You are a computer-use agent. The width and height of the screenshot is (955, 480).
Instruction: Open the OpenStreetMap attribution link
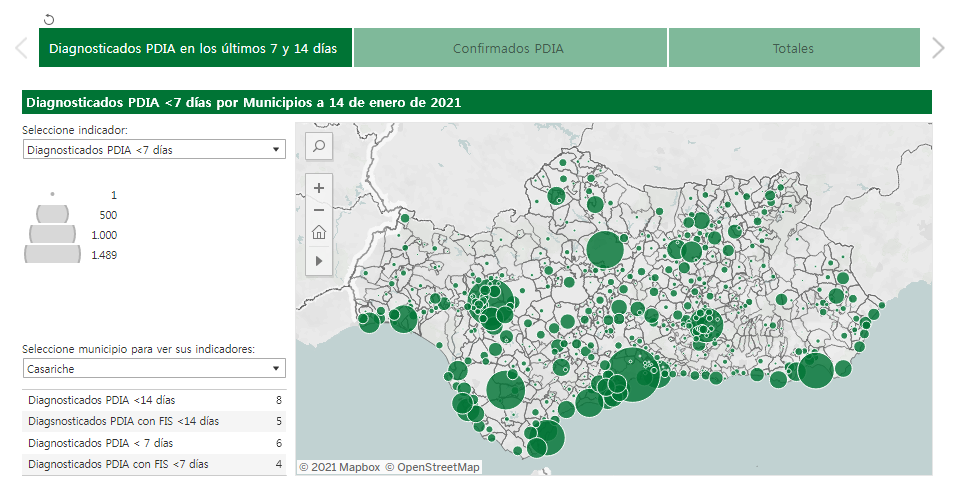433,467
